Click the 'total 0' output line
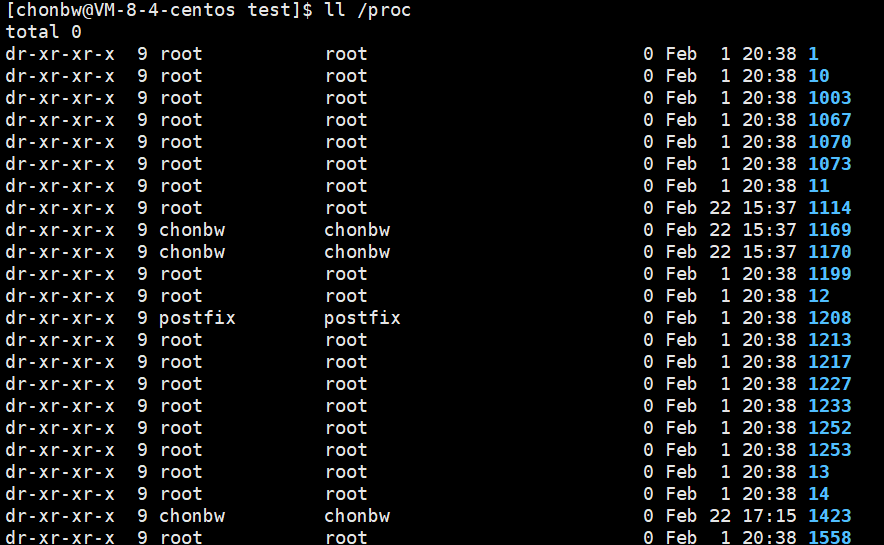The height and width of the screenshot is (545, 884). click(43, 32)
